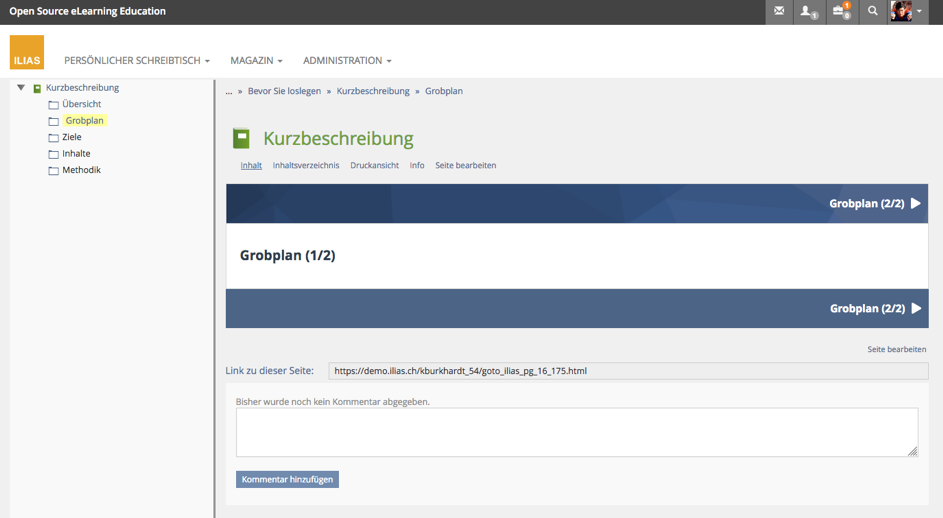Click the folder icon next to Übersicht
Screen dimensions: 943x518
pos(54,105)
